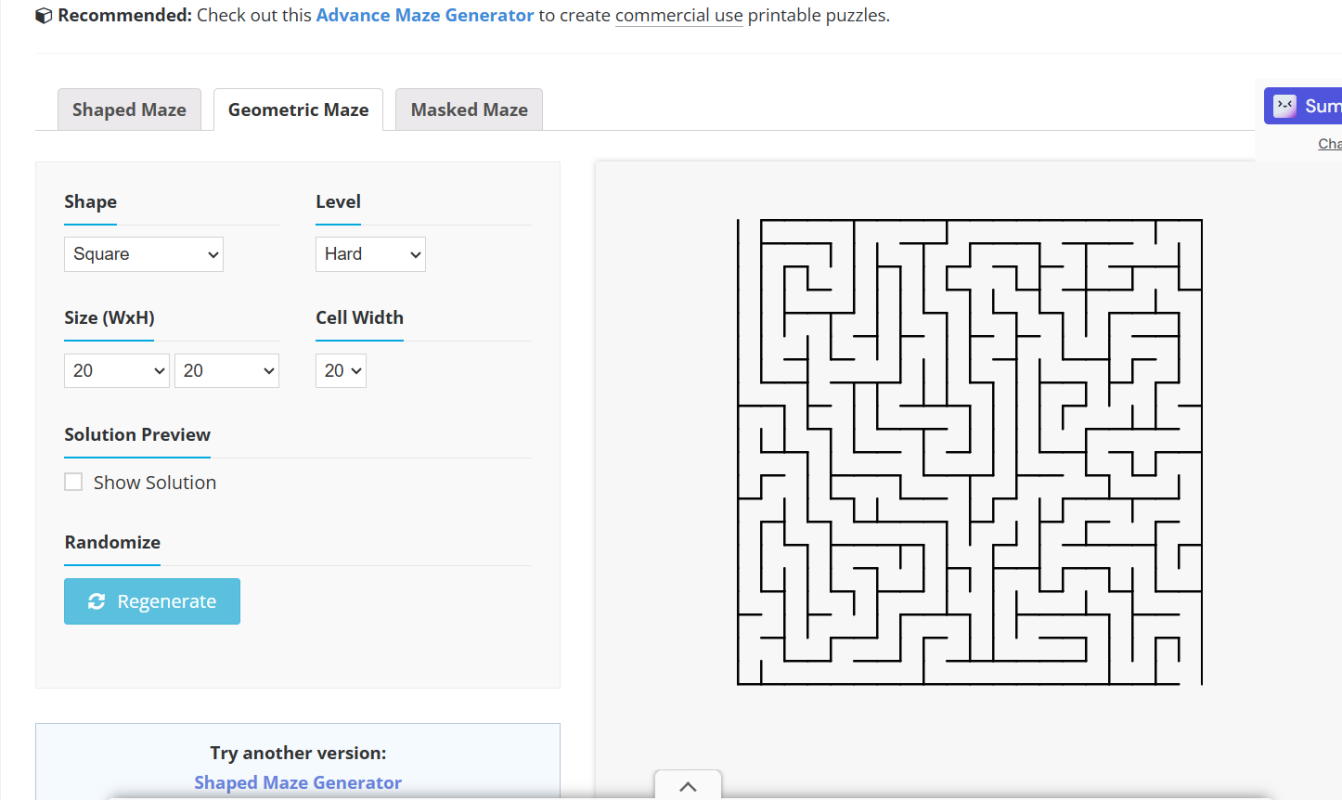The height and width of the screenshot is (800, 1342).
Task: Select the Geometric Maze tab
Action: click(x=298, y=110)
